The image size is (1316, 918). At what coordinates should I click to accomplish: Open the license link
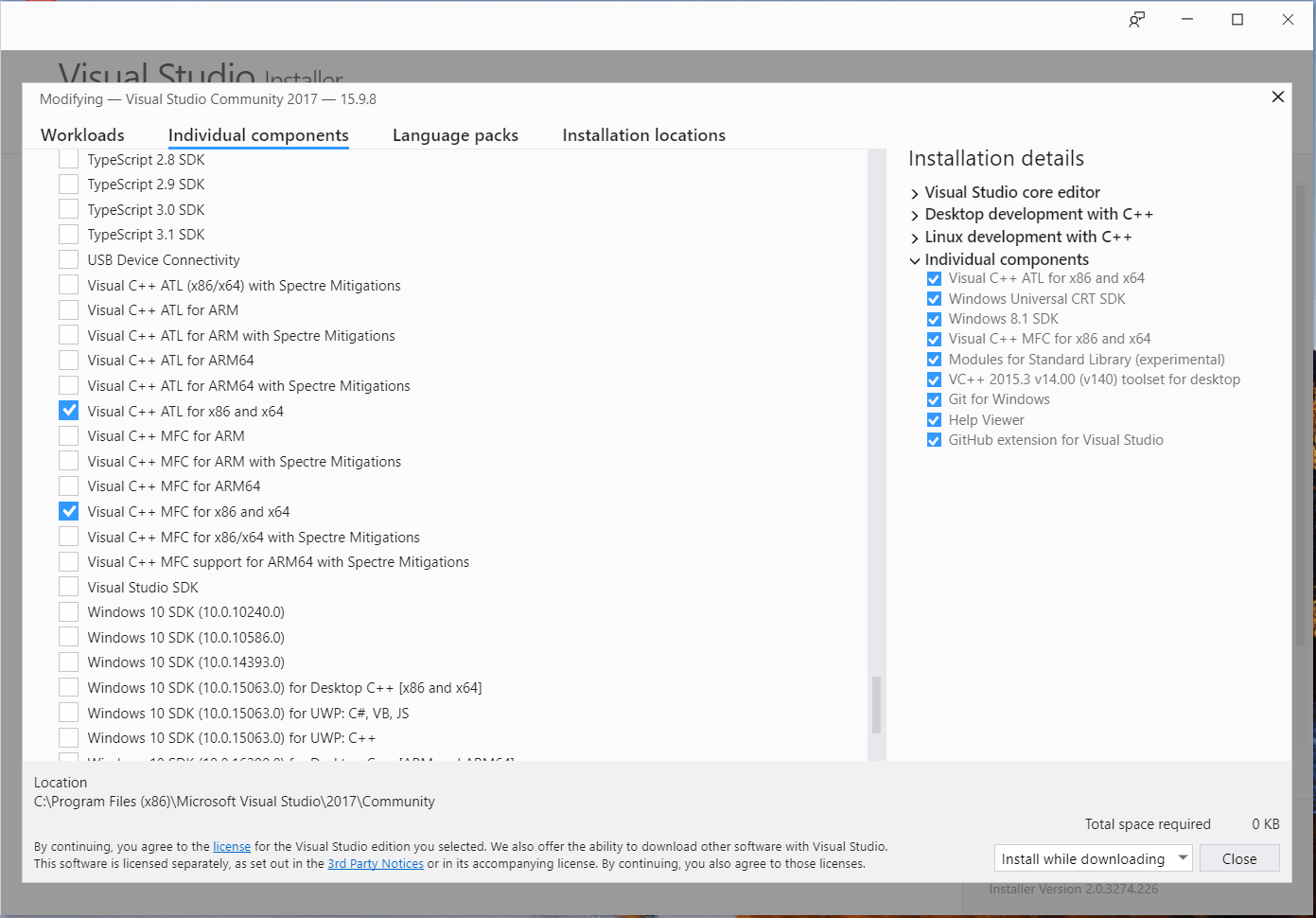[232, 847]
